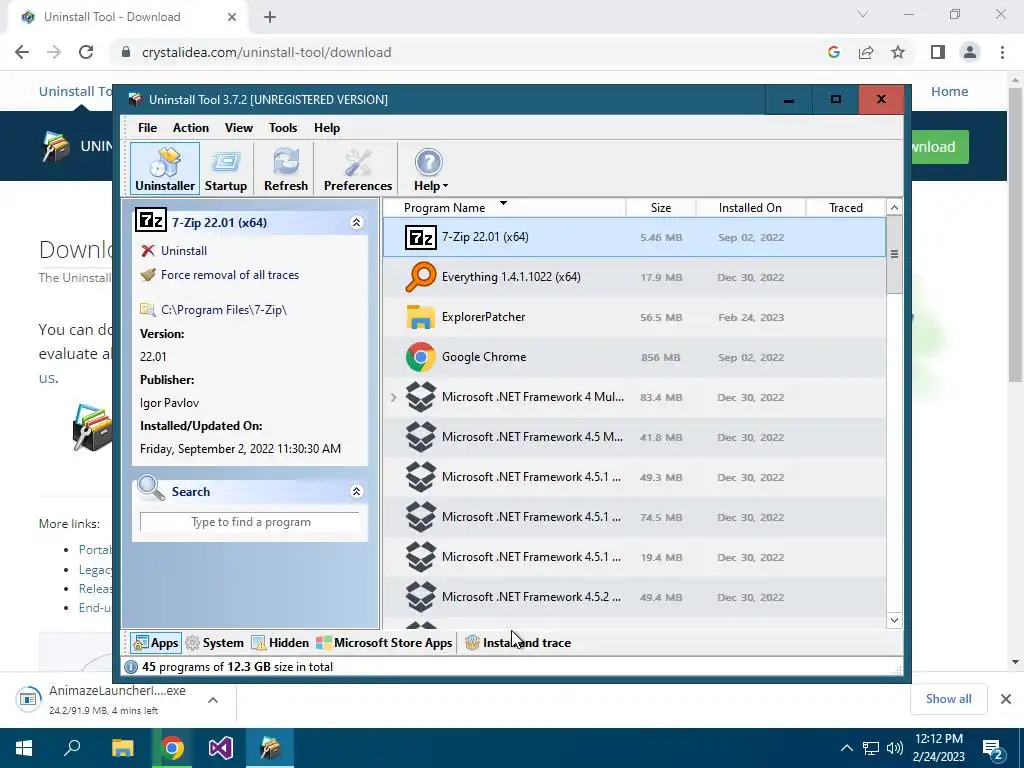Screen dimensions: 1024x768
Task: Open the Help toolbar dropdown
Action: [x=430, y=169]
